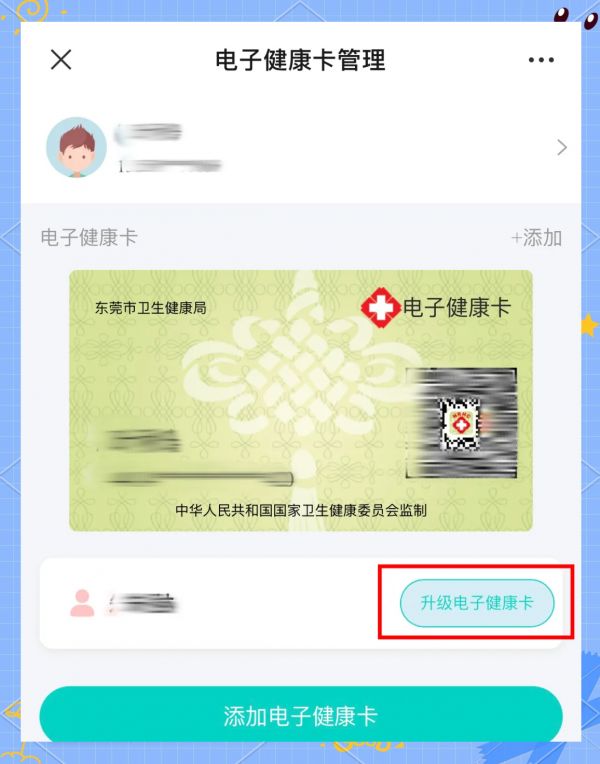600x764 pixels.
Task: Click the +添加 link
Action: coord(536,238)
